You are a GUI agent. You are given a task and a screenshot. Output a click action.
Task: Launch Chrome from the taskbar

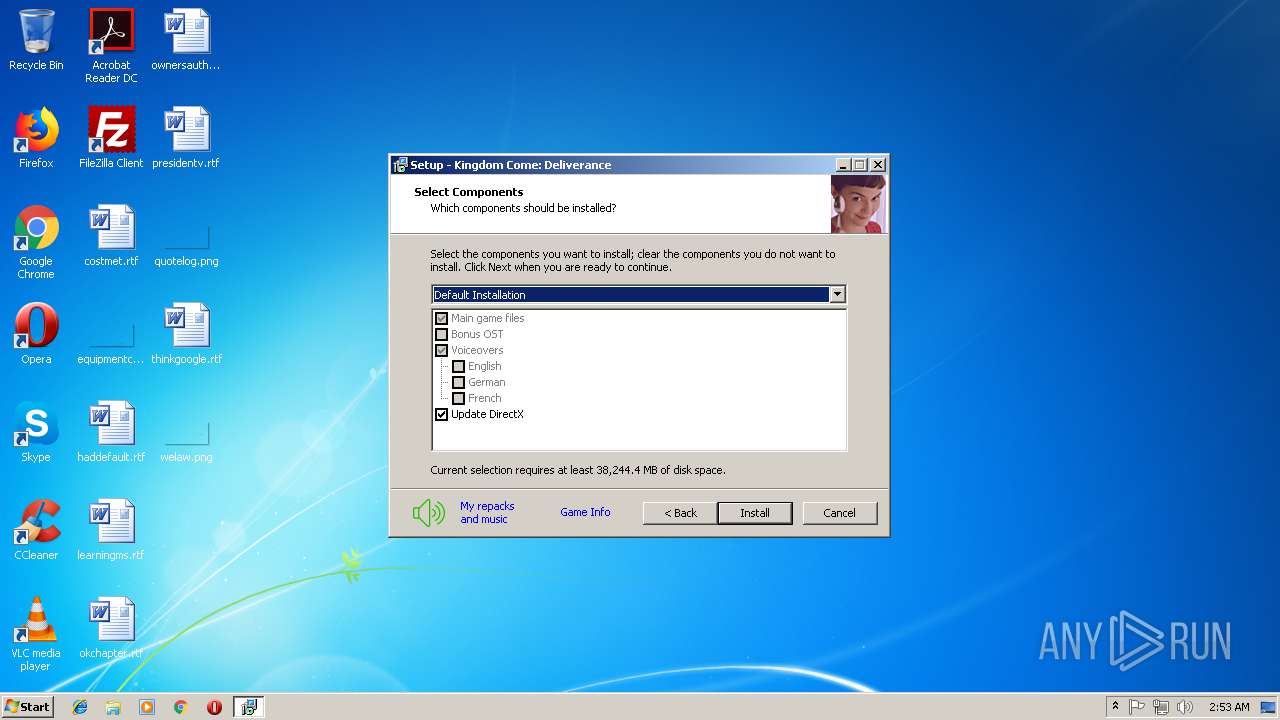180,707
